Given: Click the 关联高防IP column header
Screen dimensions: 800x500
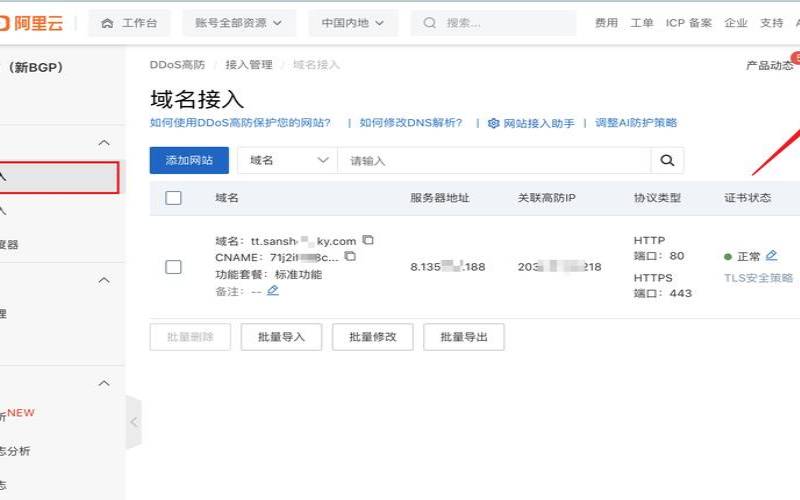Looking at the screenshot, I should coord(546,198).
